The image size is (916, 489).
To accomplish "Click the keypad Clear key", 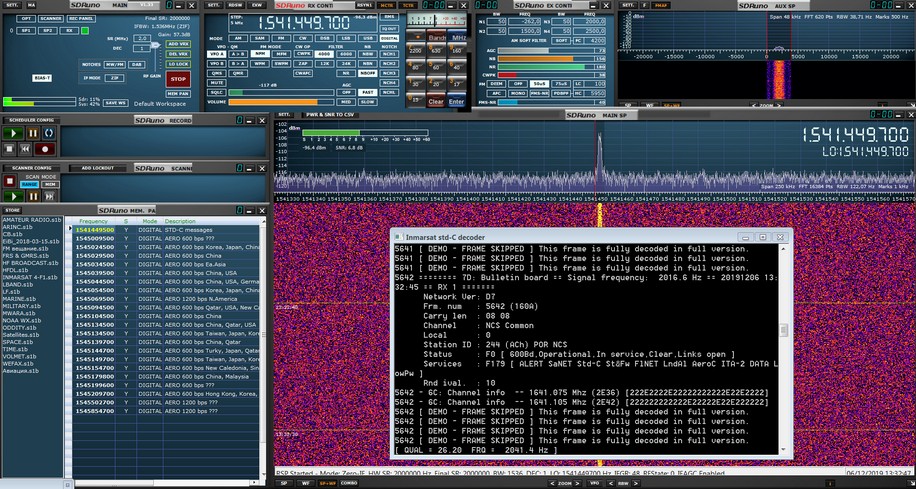I will (436, 101).
